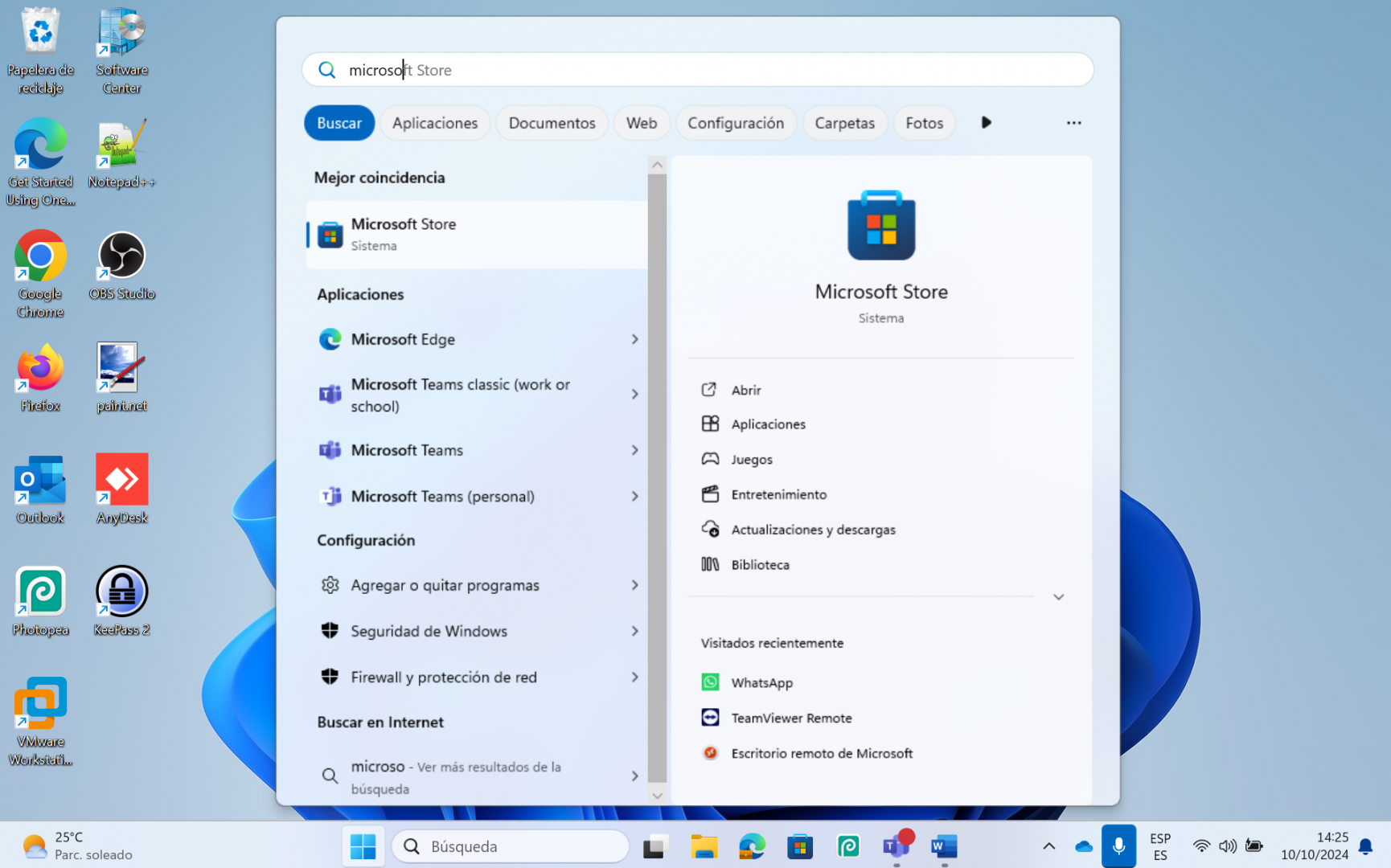Click Abrir to open Microsoft Store
The width and height of the screenshot is (1391, 868).
[x=745, y=390]
